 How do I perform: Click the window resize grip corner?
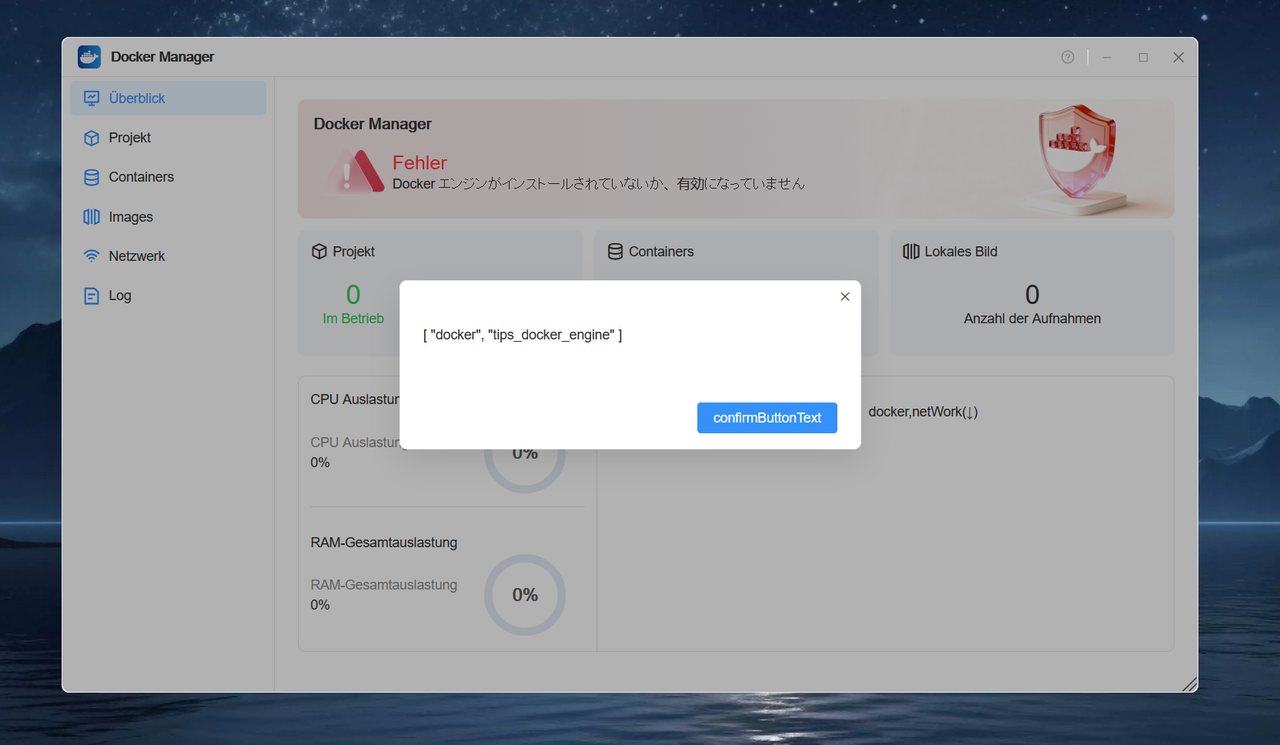coord(1190,684)
